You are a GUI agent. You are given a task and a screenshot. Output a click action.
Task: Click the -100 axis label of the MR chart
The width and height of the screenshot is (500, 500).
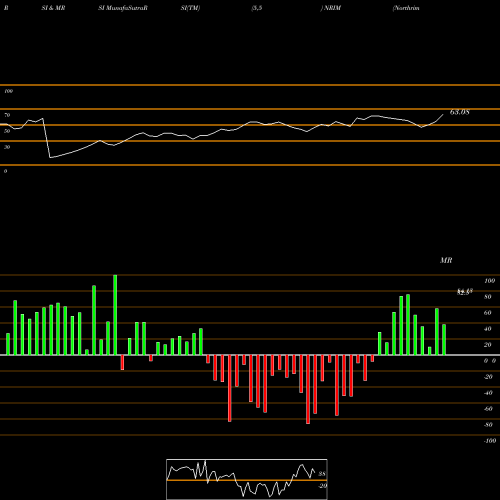click(x=490, y=441)
